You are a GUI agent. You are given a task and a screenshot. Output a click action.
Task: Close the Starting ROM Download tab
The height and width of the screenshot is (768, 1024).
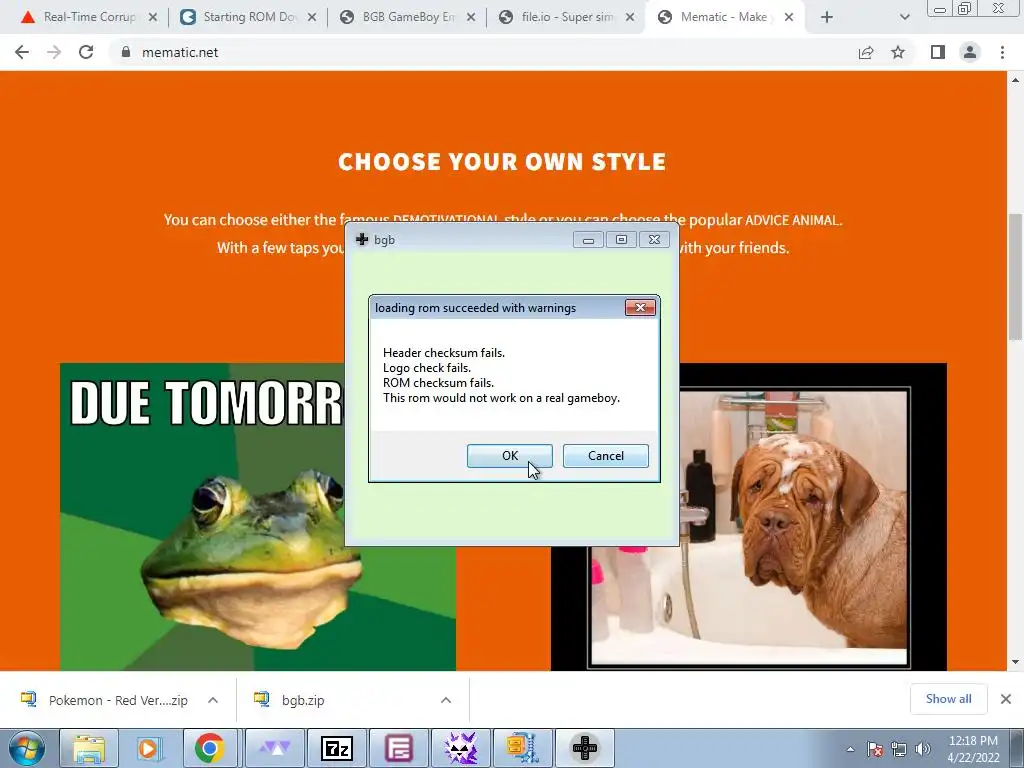(x=312, y=18)
